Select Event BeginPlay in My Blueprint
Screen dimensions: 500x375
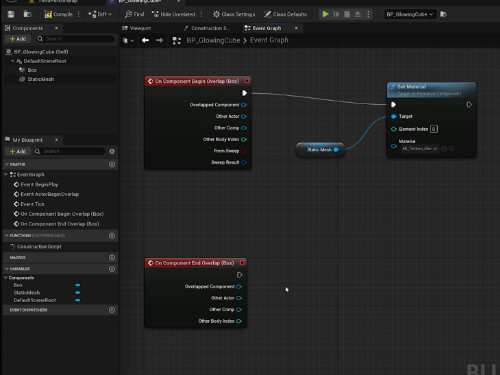(x=35, y=184)
